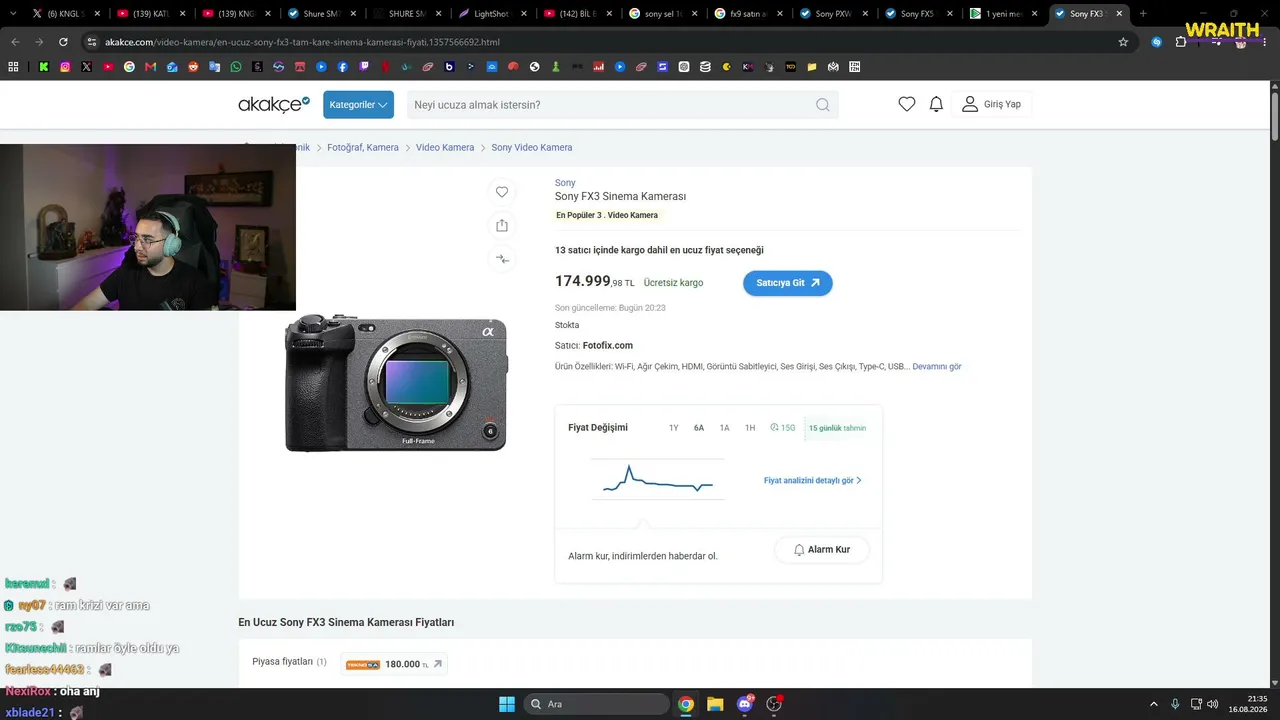
Task: Bookmark this page with the star icon
Action: click(x=1123, y=42)
